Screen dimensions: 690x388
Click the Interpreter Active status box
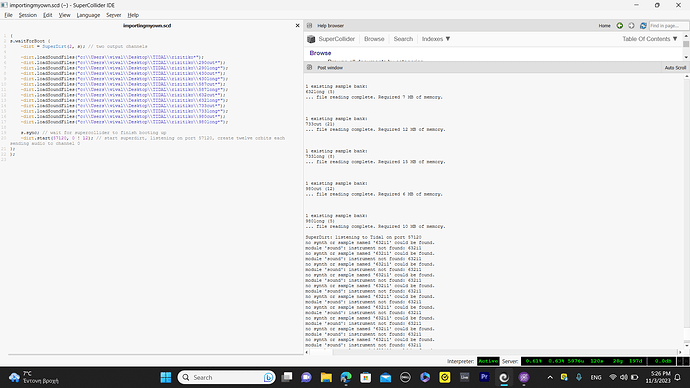click(x=488, y=361)
